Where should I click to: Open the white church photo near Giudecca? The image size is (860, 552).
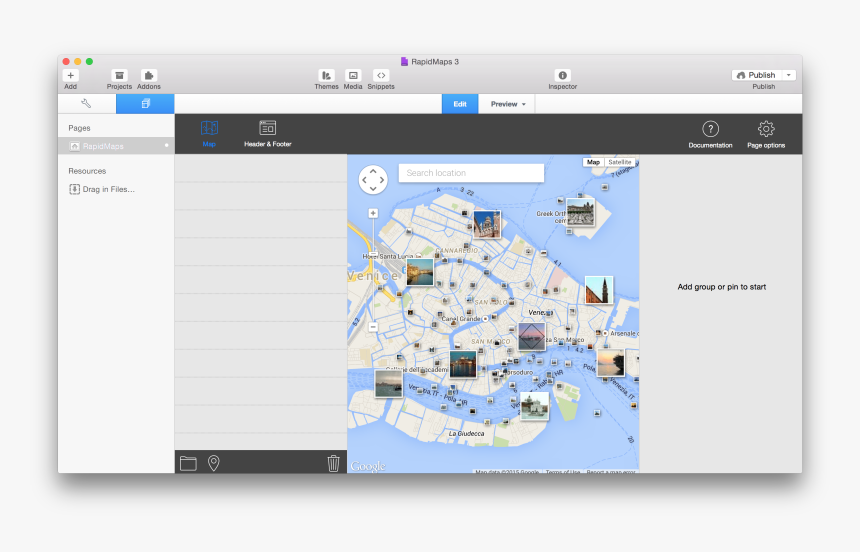click(534, 406)
